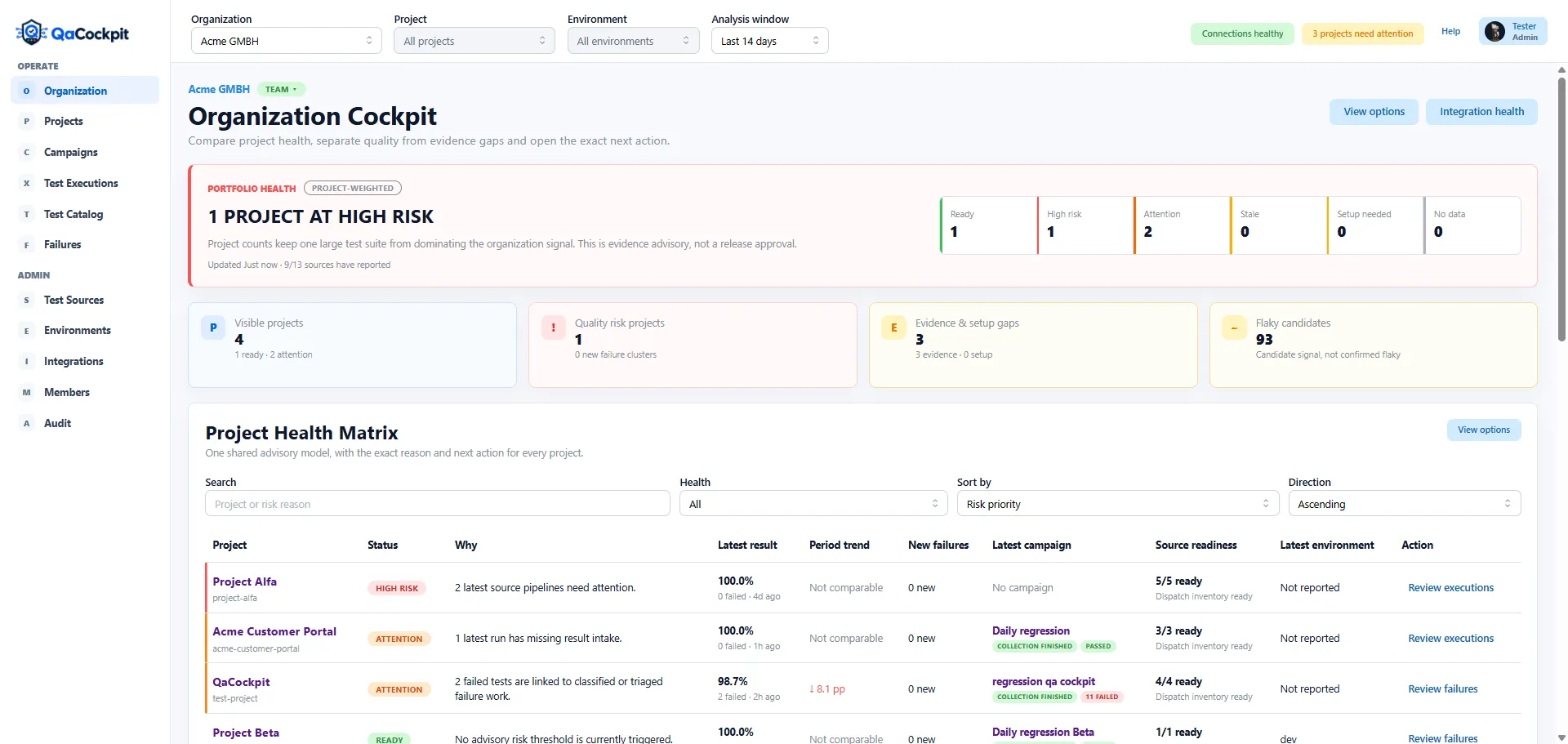Image resolution: width=1568 pixels, height=744 pixels.
Task: Open the QaCockpit project link
Action: 241,682
